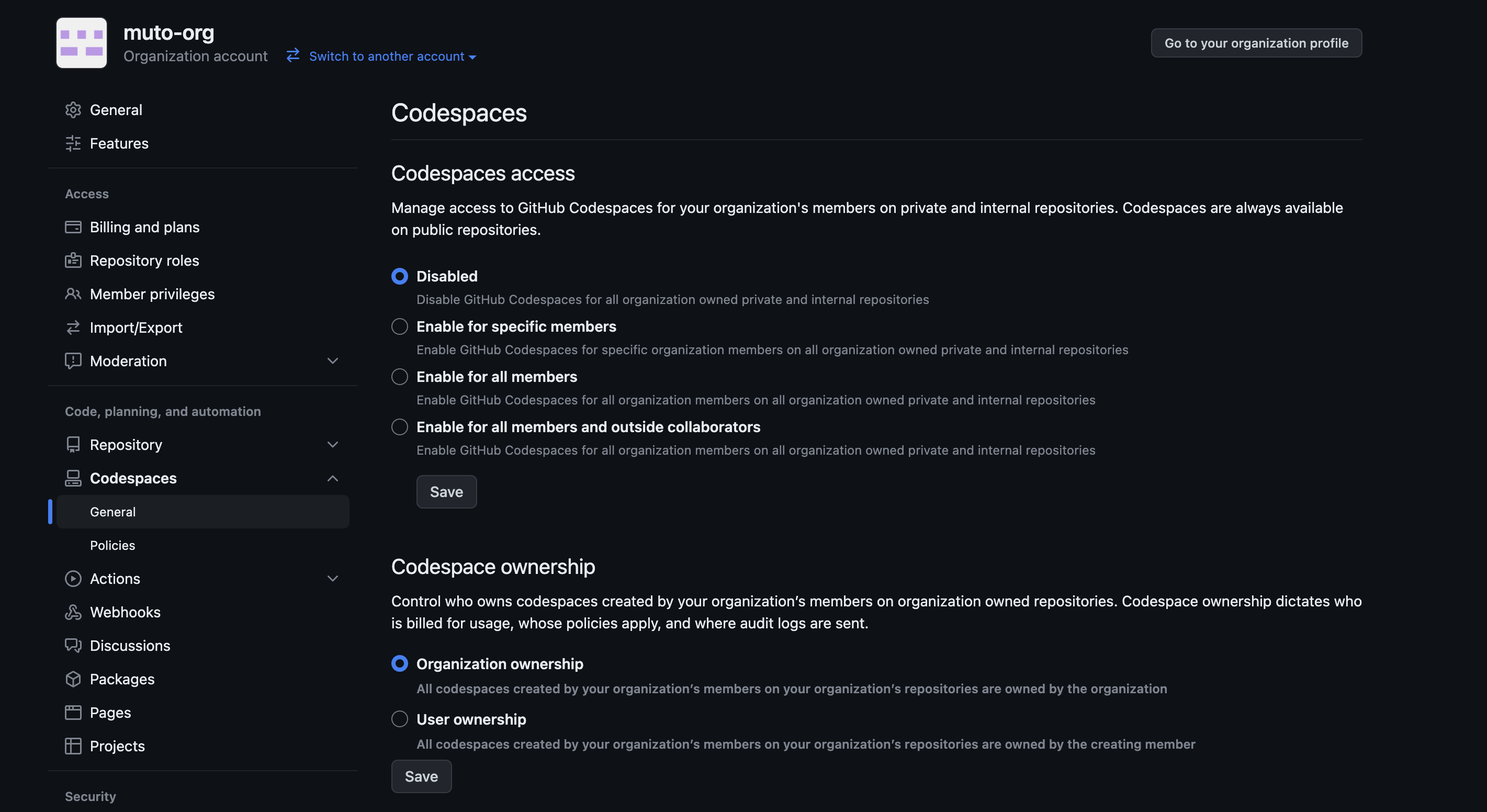Choose the User ownership radio option
1487x812 pixels.
[399, 719]
